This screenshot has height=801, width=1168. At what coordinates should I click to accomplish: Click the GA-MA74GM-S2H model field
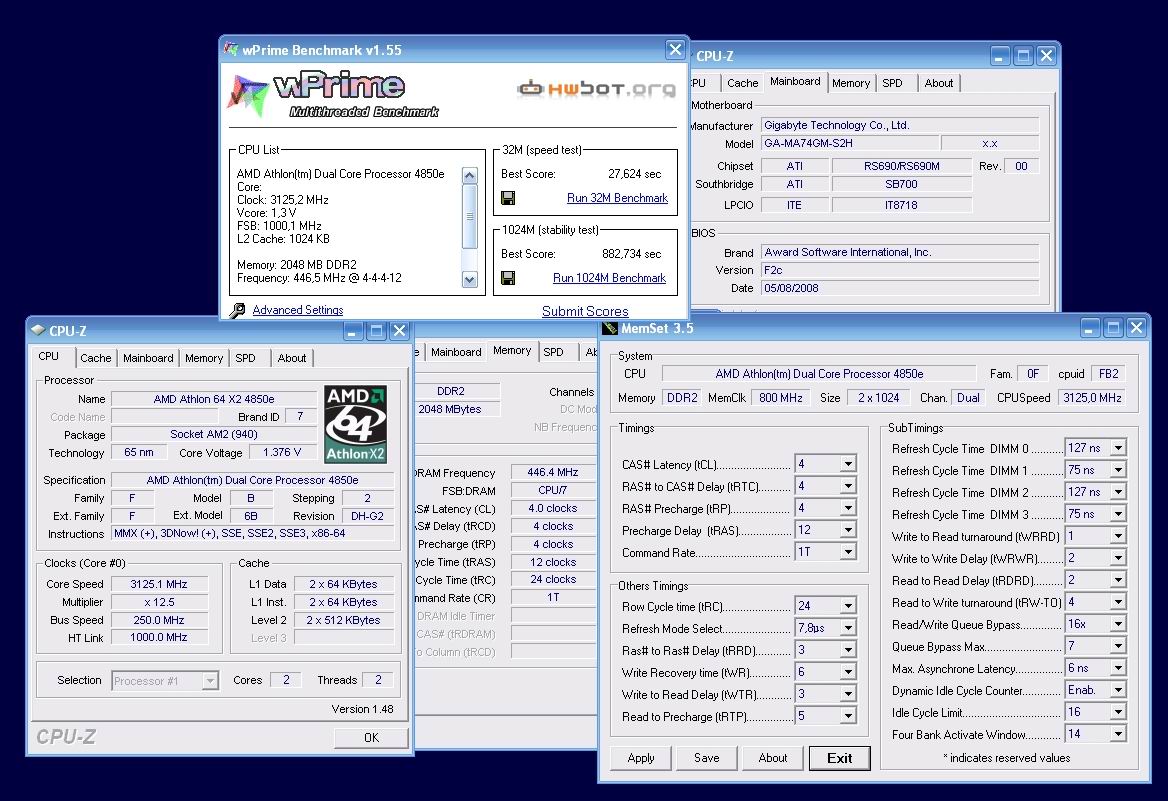coord(848,143)
